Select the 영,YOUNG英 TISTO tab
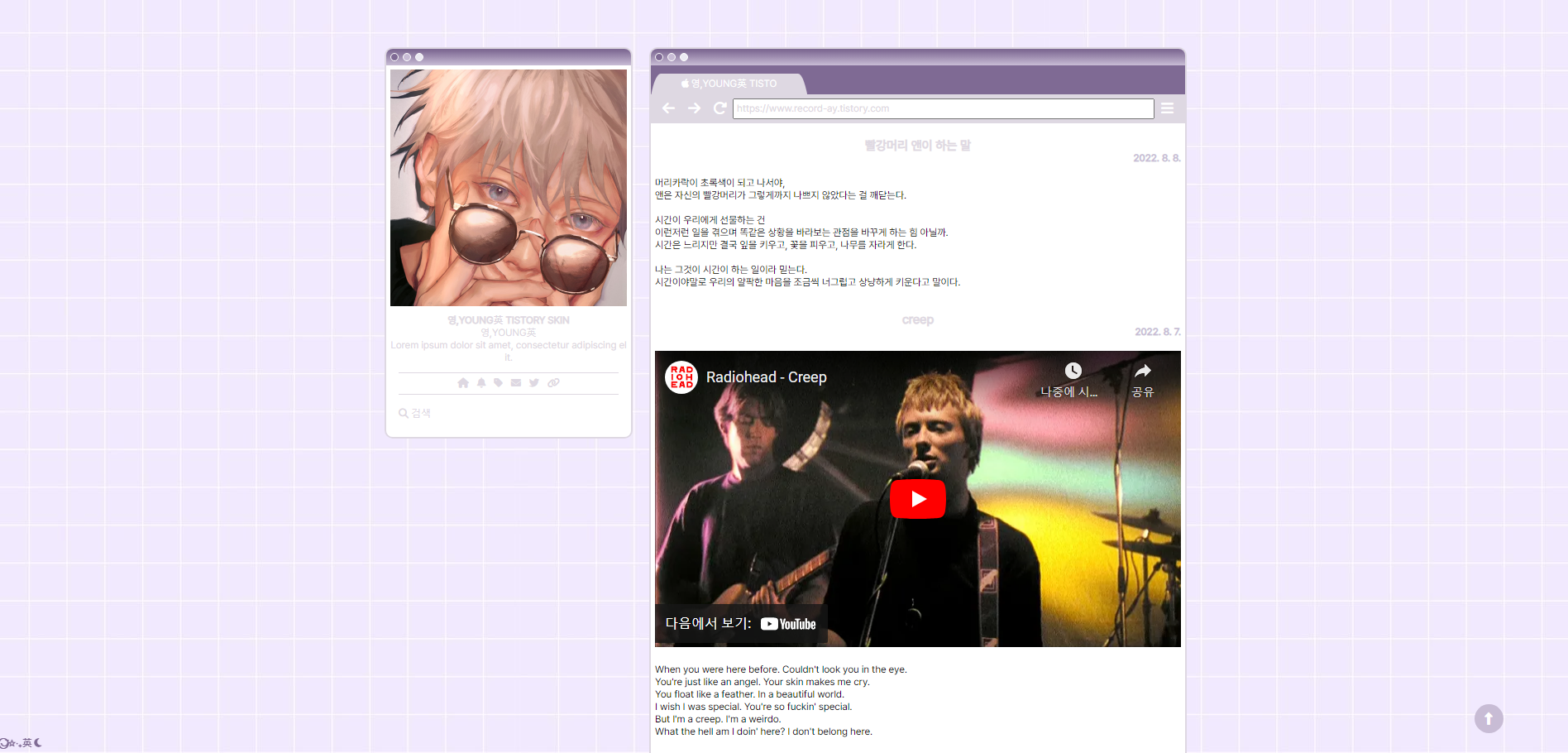The height and width of the screenshot is (753, 1568). [x=729, y=84]
